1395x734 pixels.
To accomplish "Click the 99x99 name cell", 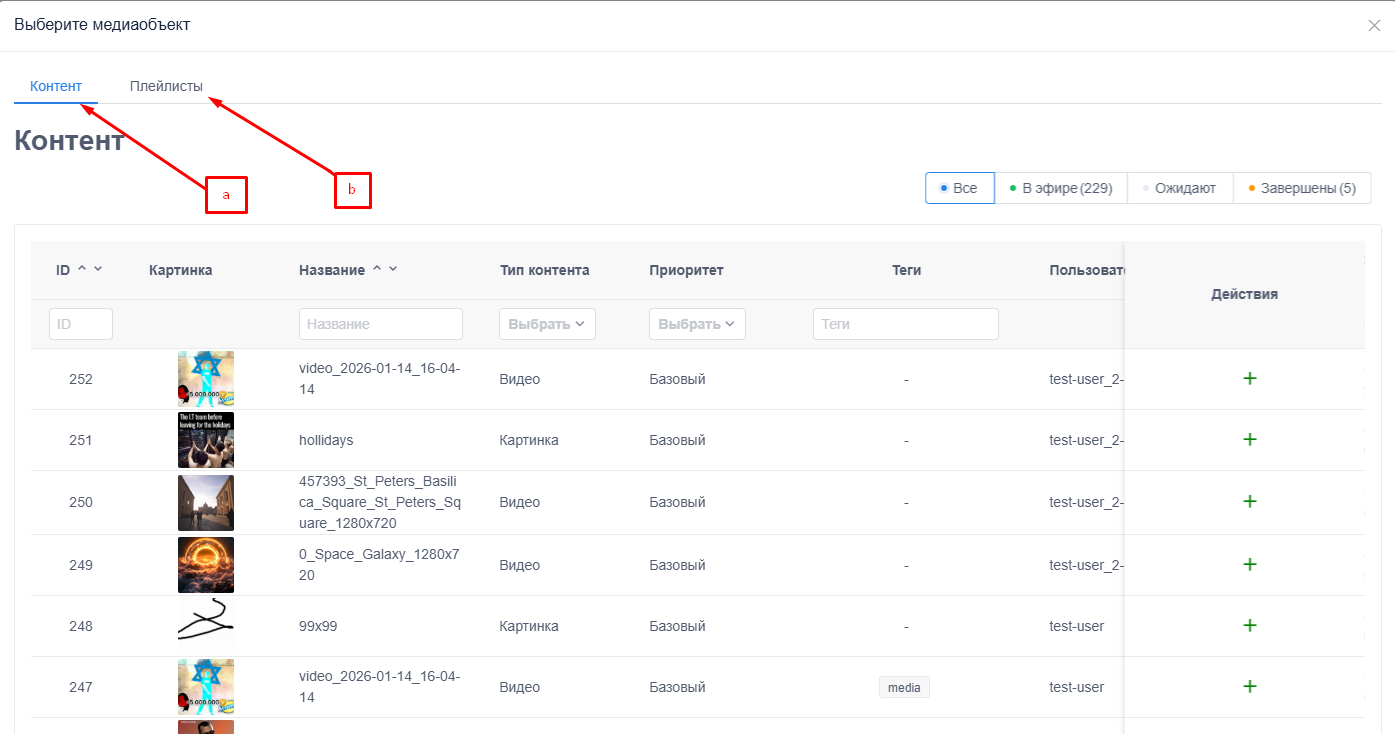I will [x=320, y=626].
